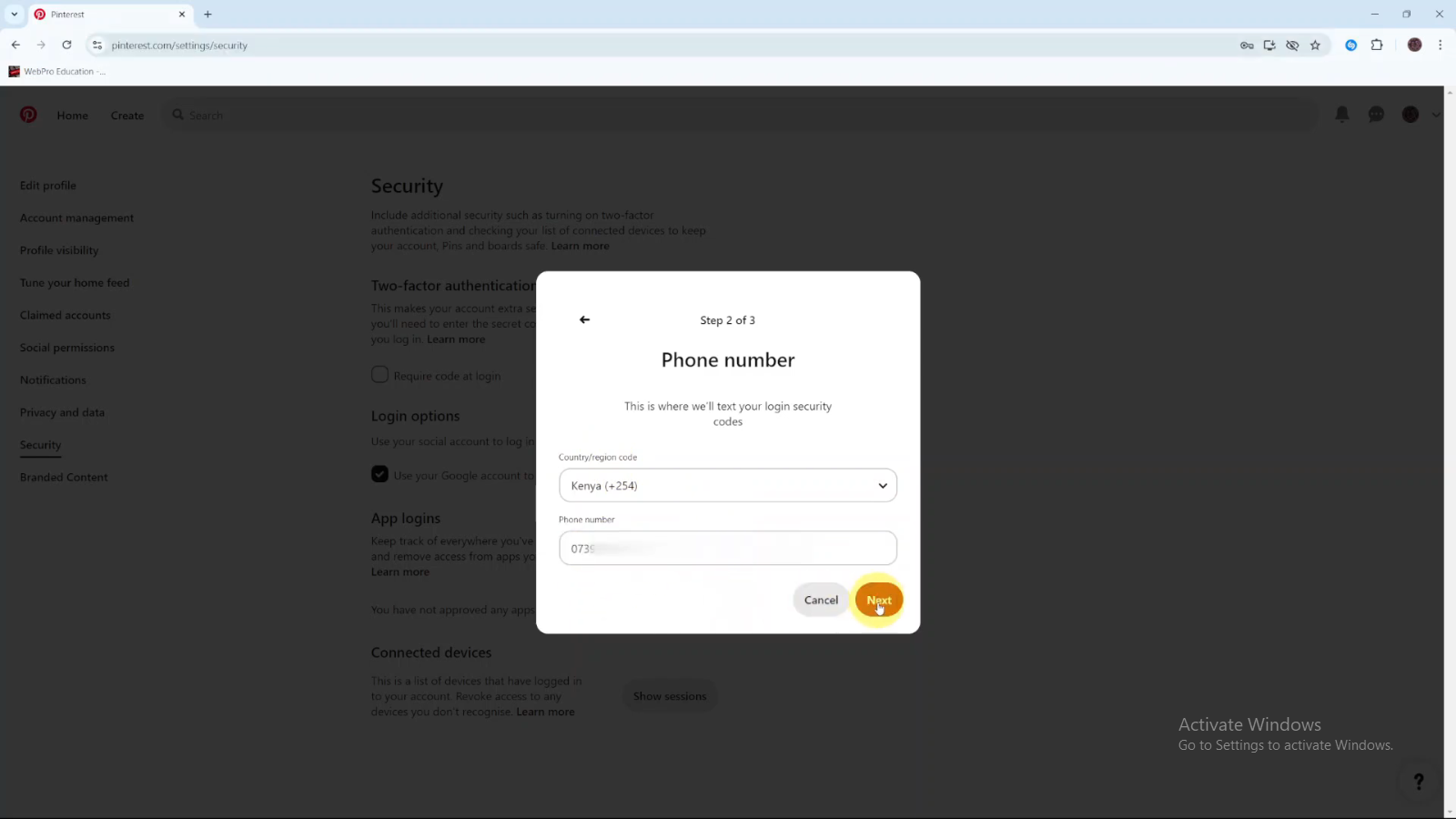Open the browser extensions puzzle icon
Image resolution: width=1456 pixels, height=819 pixels.
click(1377, 45)
